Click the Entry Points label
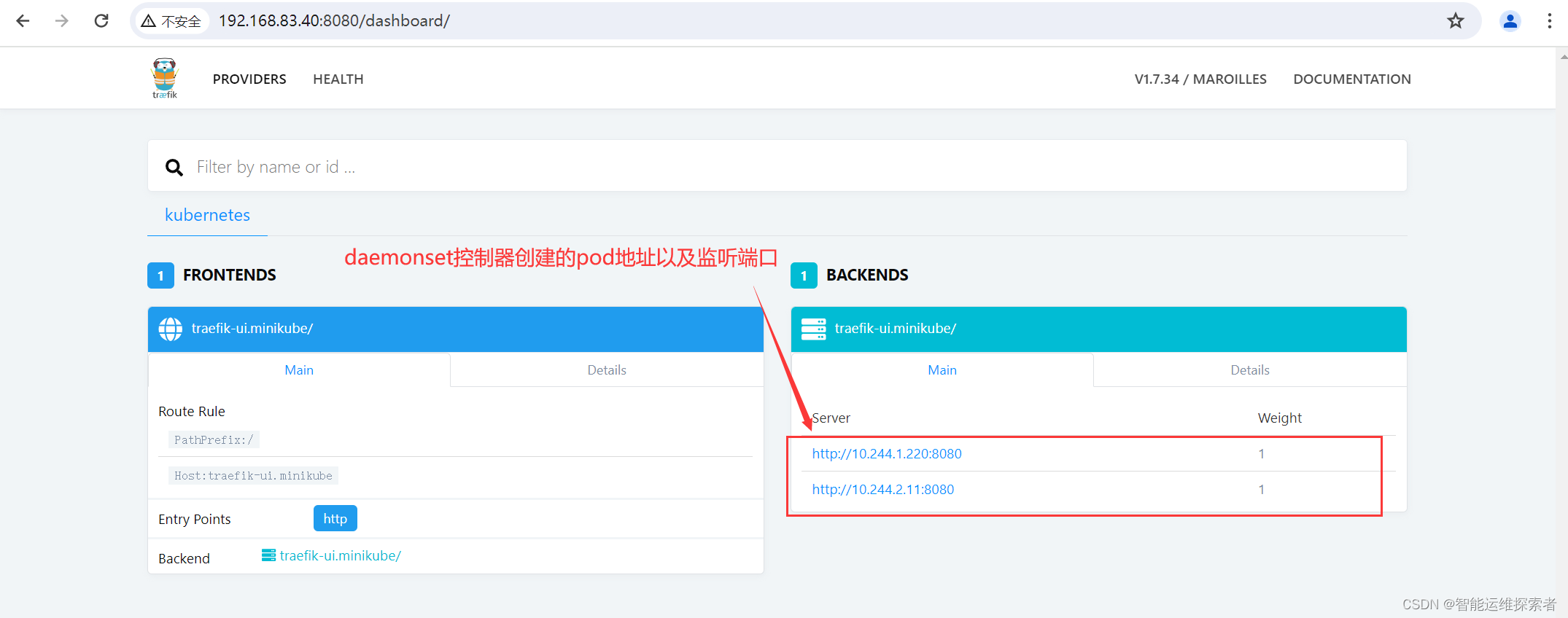The width and height of the screenshot is (1568, 618). pyautogui.click(x=195, y=520)
